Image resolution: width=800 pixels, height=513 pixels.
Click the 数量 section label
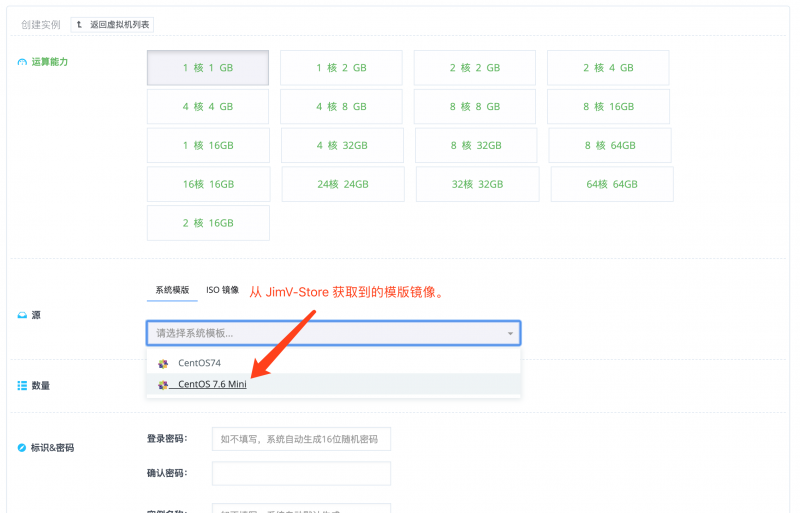[x=41, y=385]
